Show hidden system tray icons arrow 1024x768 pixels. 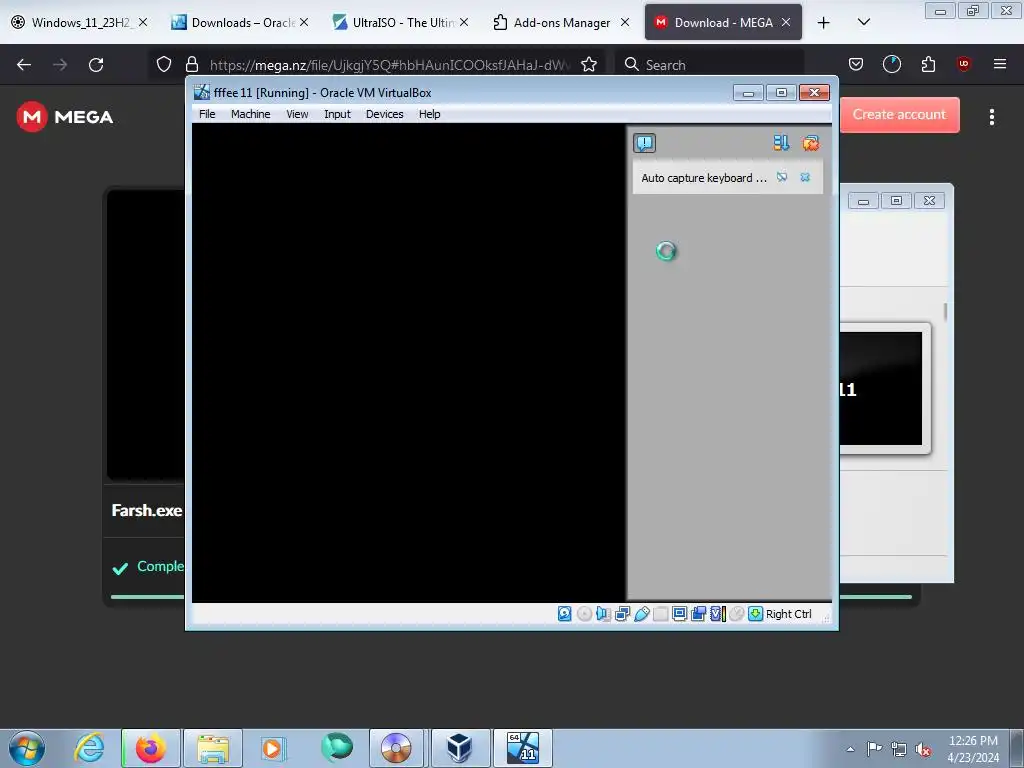[x=850, y=749]
